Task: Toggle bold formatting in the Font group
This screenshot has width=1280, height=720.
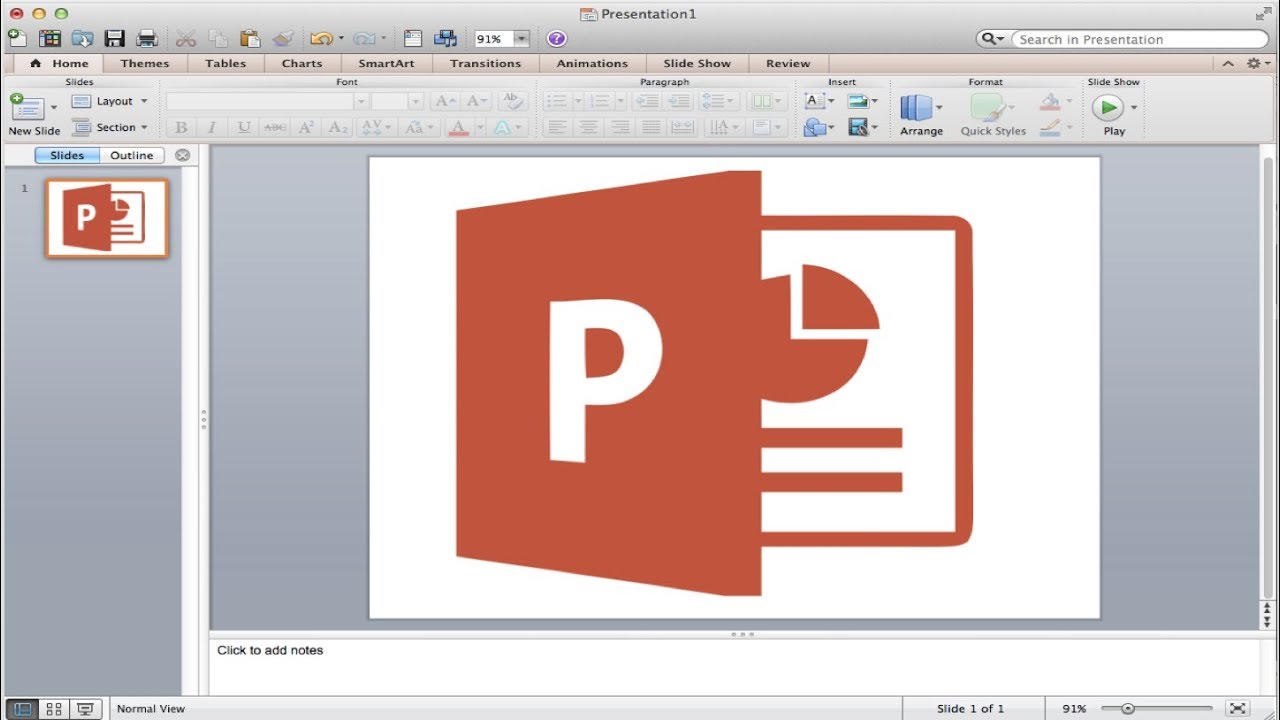Action: pyautogui.click(x=180, y=127)
